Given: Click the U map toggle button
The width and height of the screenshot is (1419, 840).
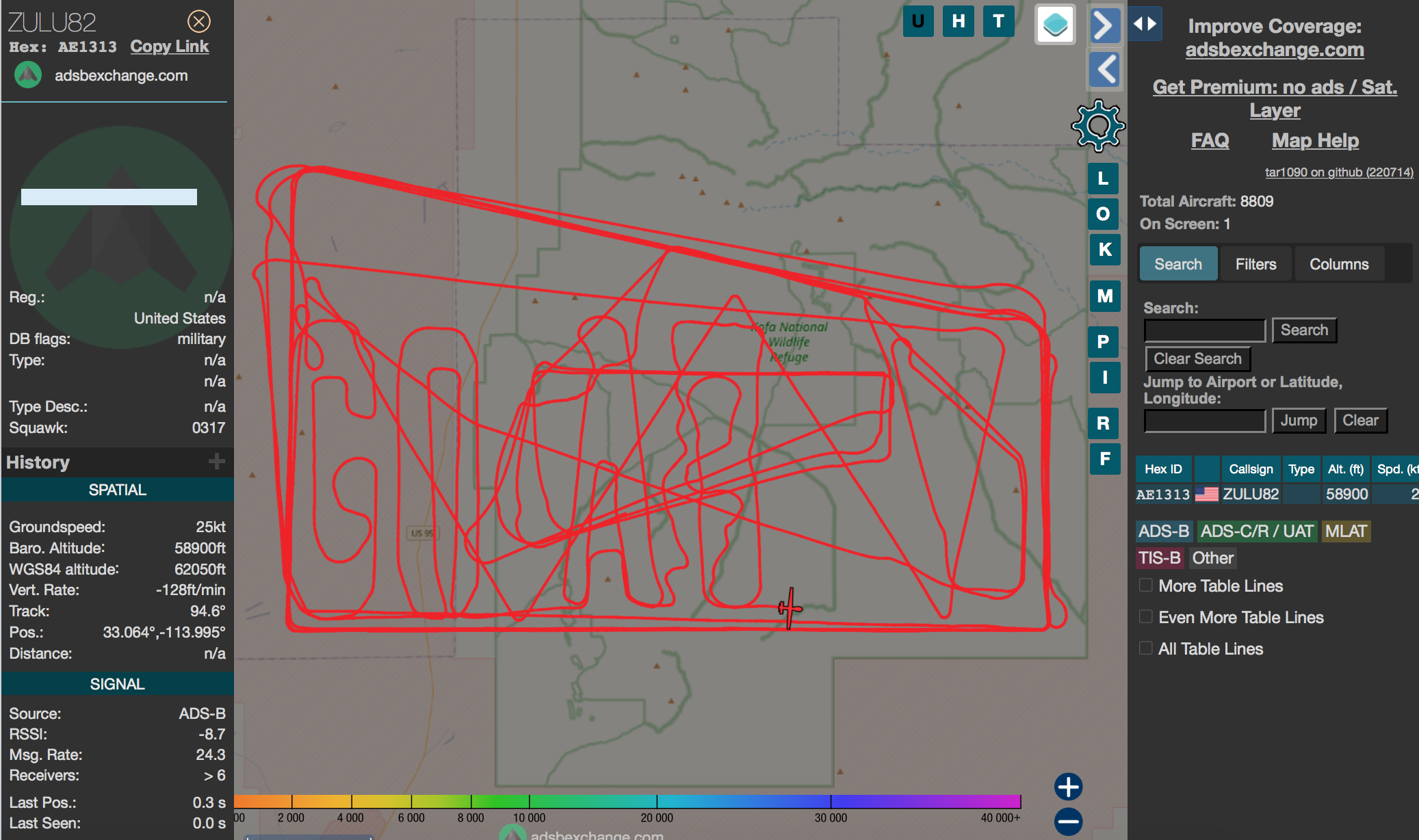Looking at the screenshot, I should coord(918,21).
